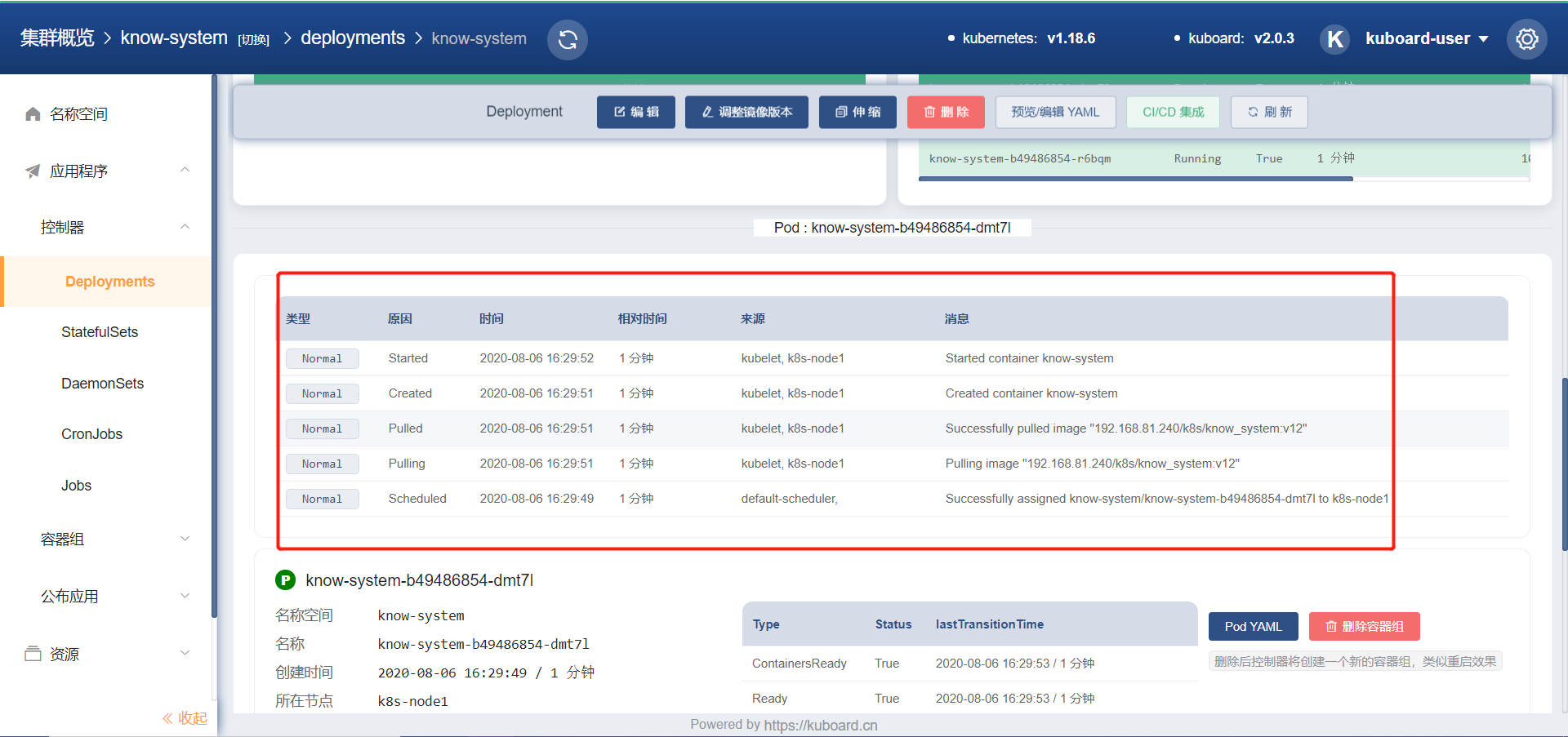The image size is (1568, 737).
Task: Collapse the sidebar with 收起
Action: (x=185, y=718)
